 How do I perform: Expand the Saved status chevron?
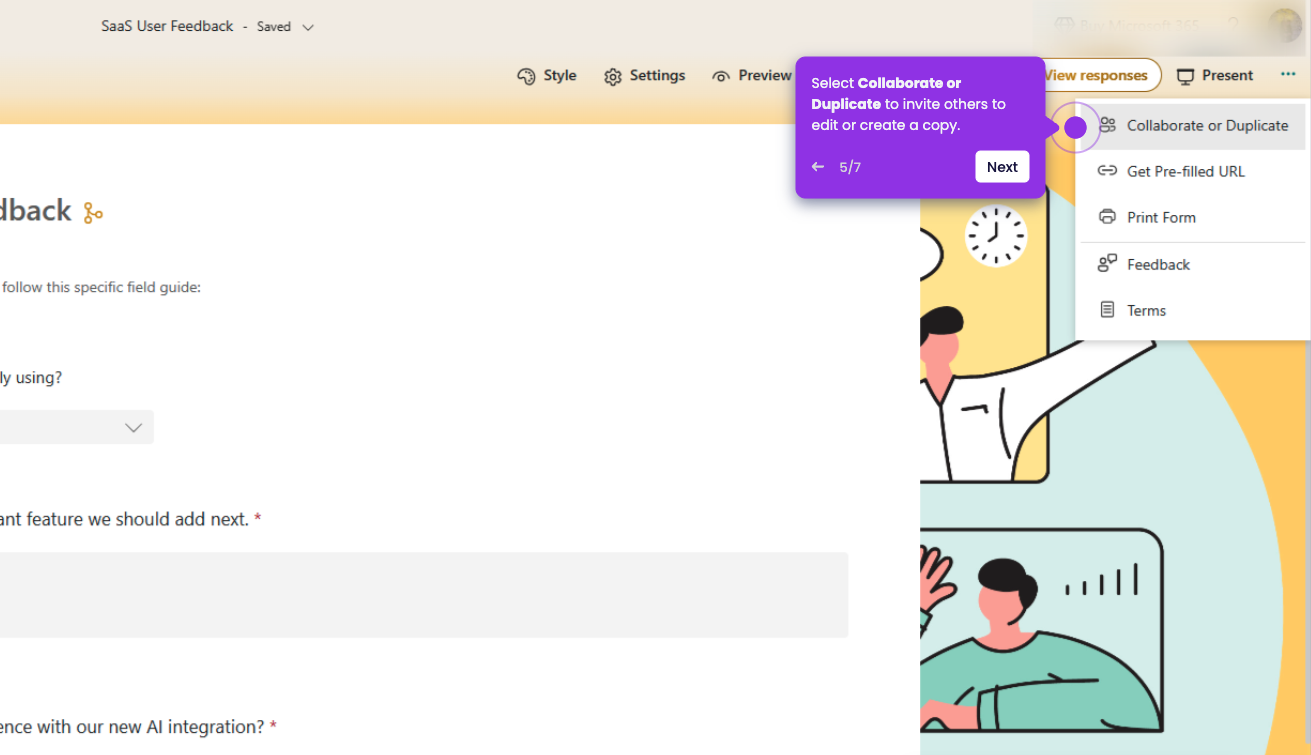point(308,27)
